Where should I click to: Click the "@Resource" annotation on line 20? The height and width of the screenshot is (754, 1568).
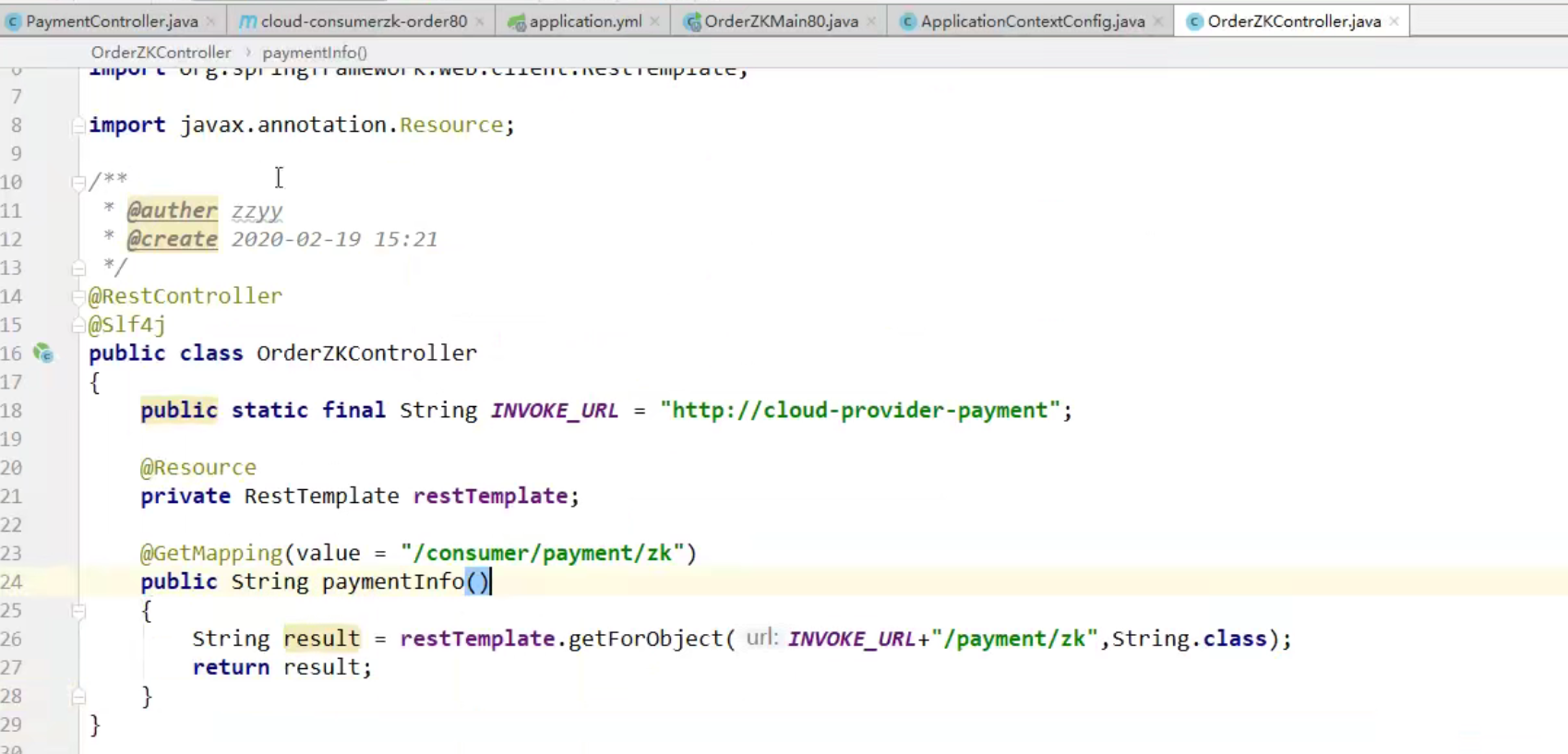[198, 468]
